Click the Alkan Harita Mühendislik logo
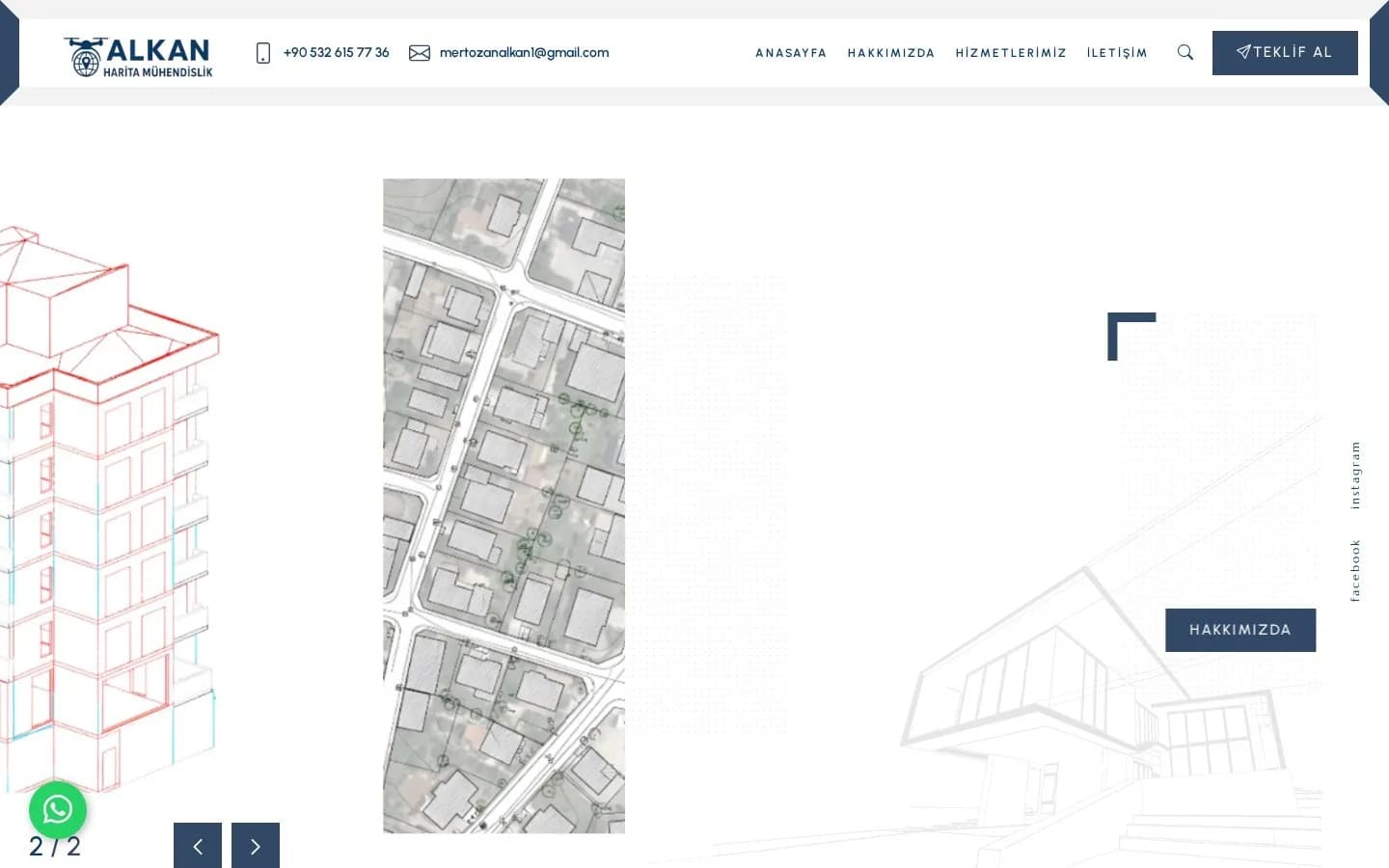Viewport: 1389px width, 868px height. [138, 57]
